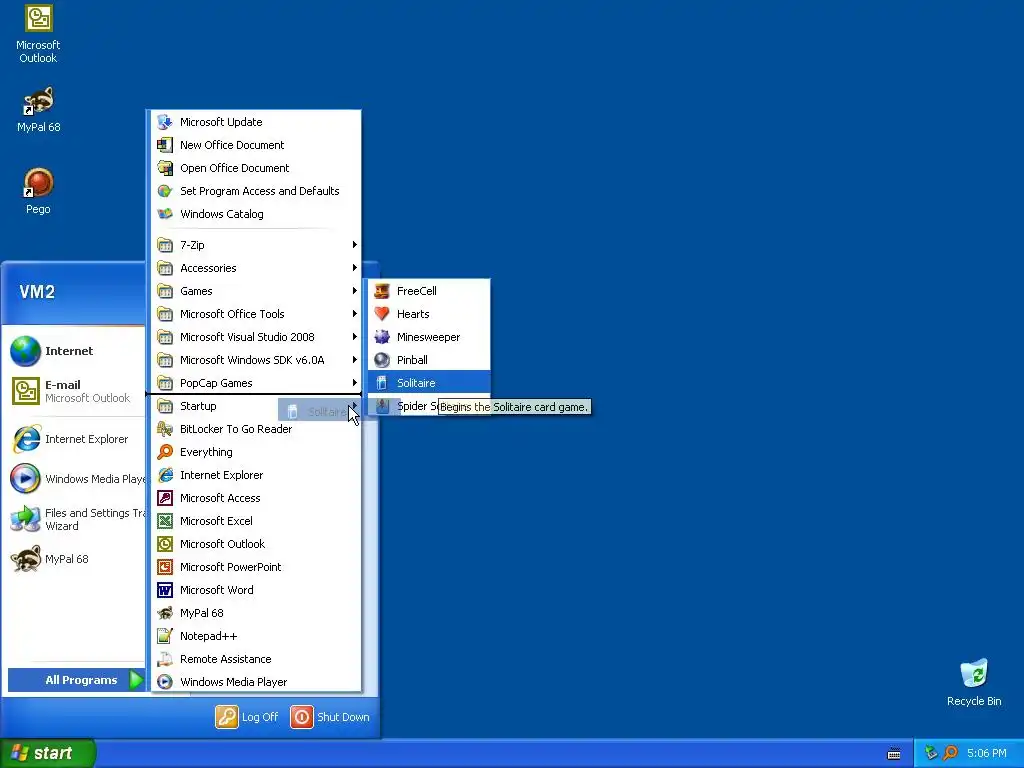Screen dimensions: 1024x768
Task: Expand the 7-Zip submenu arrow
Action: click(x=355, y=245)
